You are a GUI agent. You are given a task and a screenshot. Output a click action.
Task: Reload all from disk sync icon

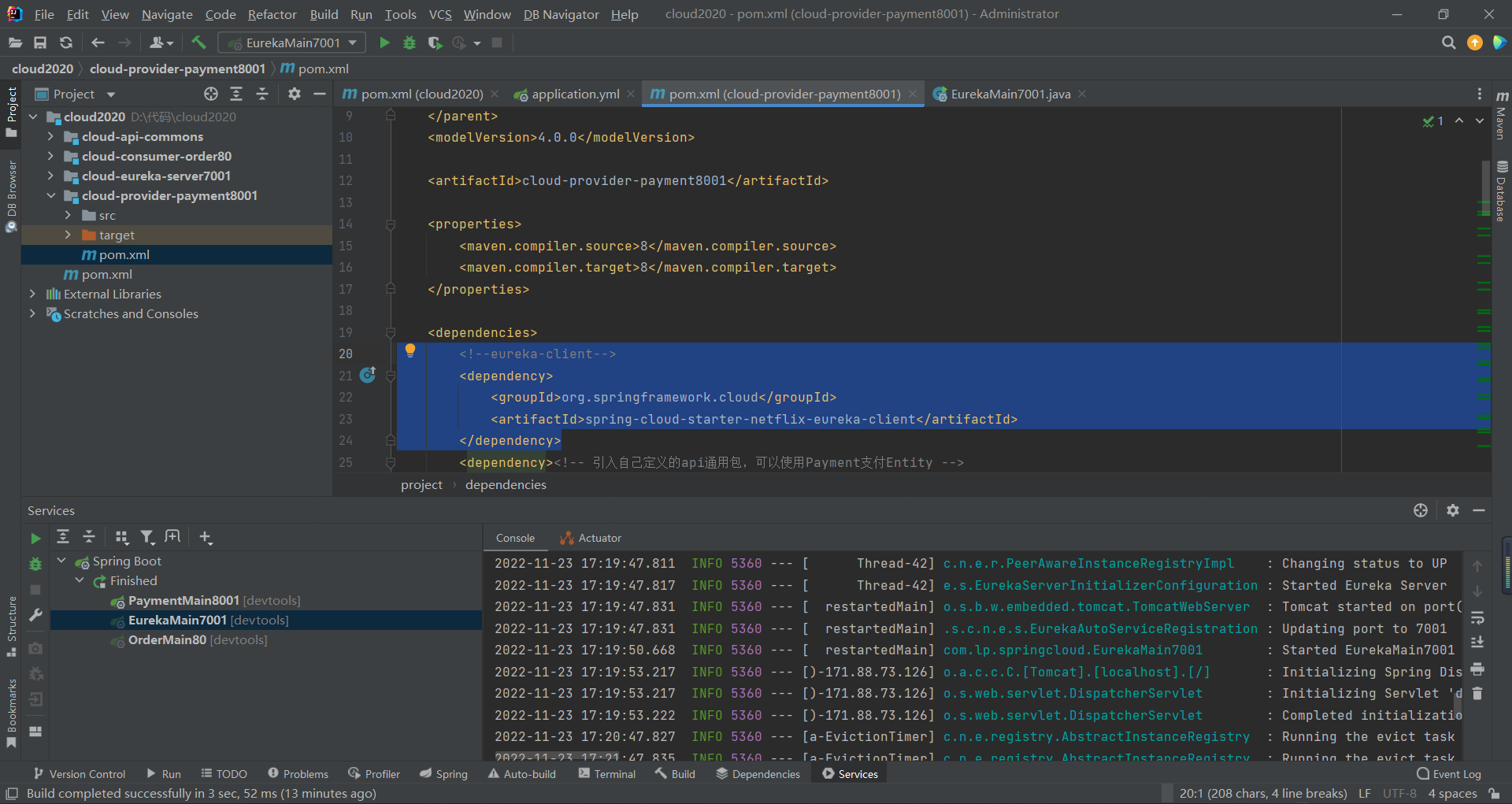66,43
